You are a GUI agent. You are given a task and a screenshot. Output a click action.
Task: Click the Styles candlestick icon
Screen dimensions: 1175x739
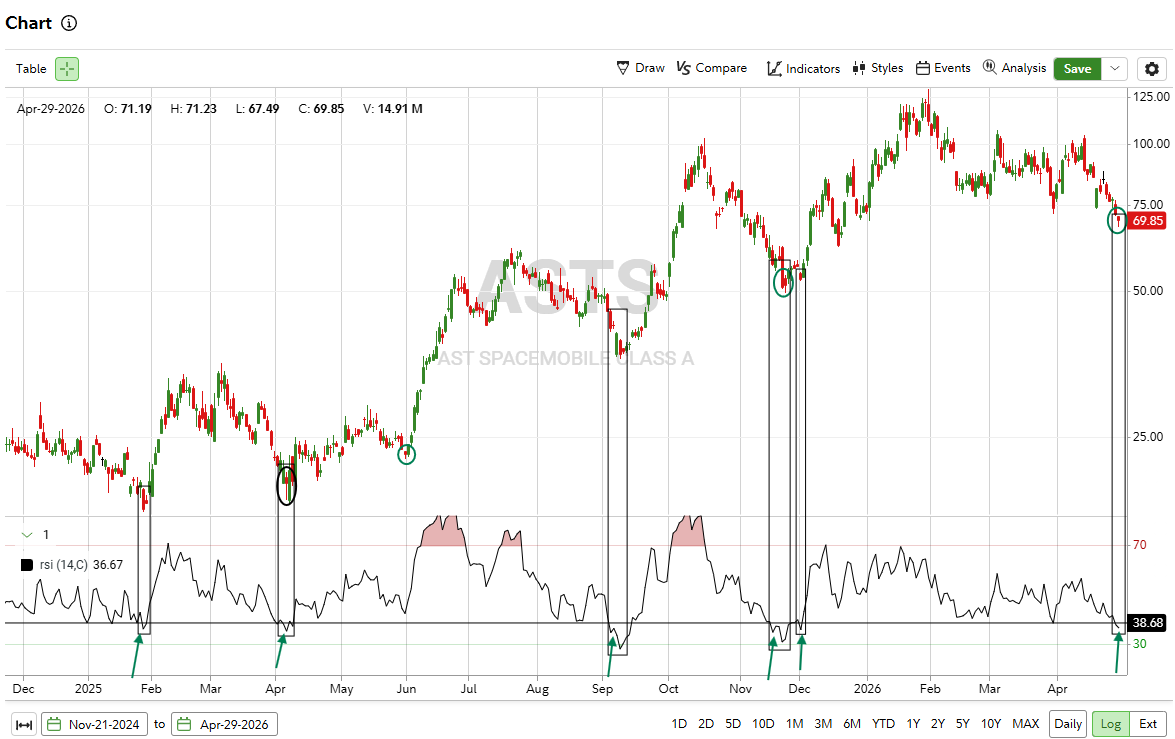pos(859,68)
